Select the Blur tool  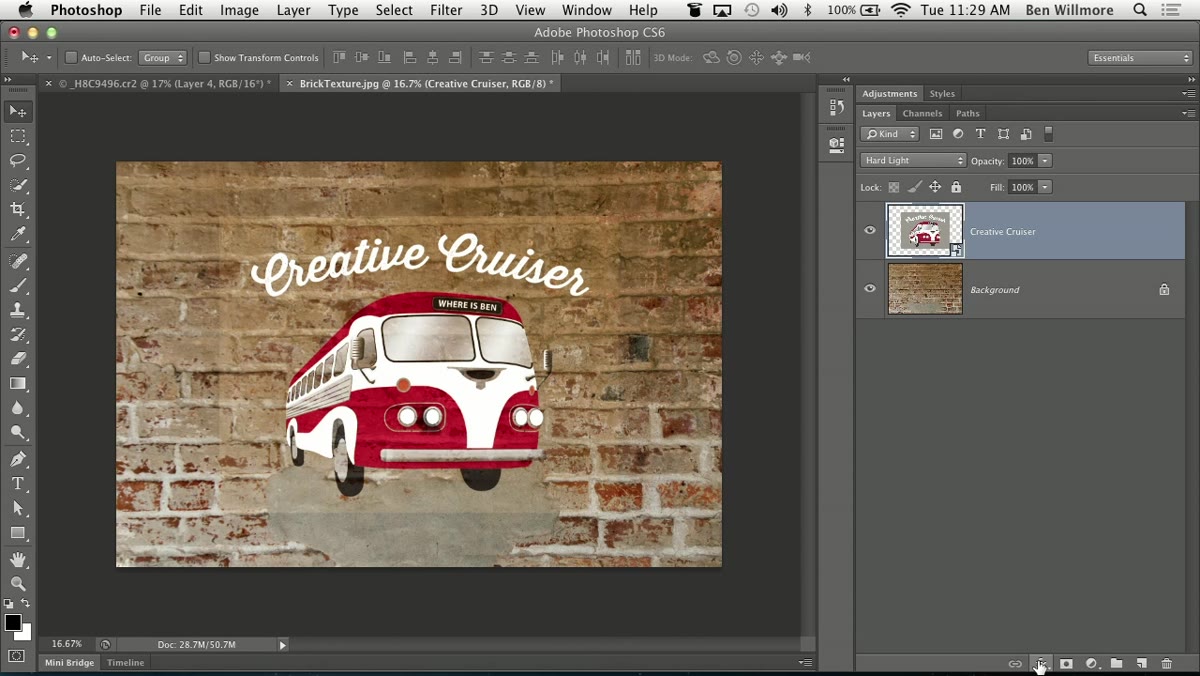point(18,408)
